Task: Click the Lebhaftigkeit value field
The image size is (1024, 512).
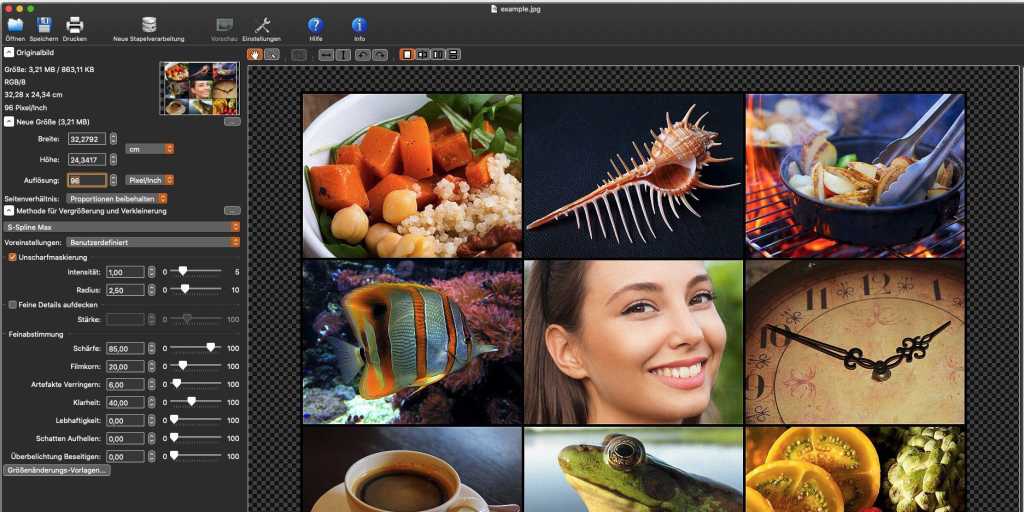Action: 125,421
